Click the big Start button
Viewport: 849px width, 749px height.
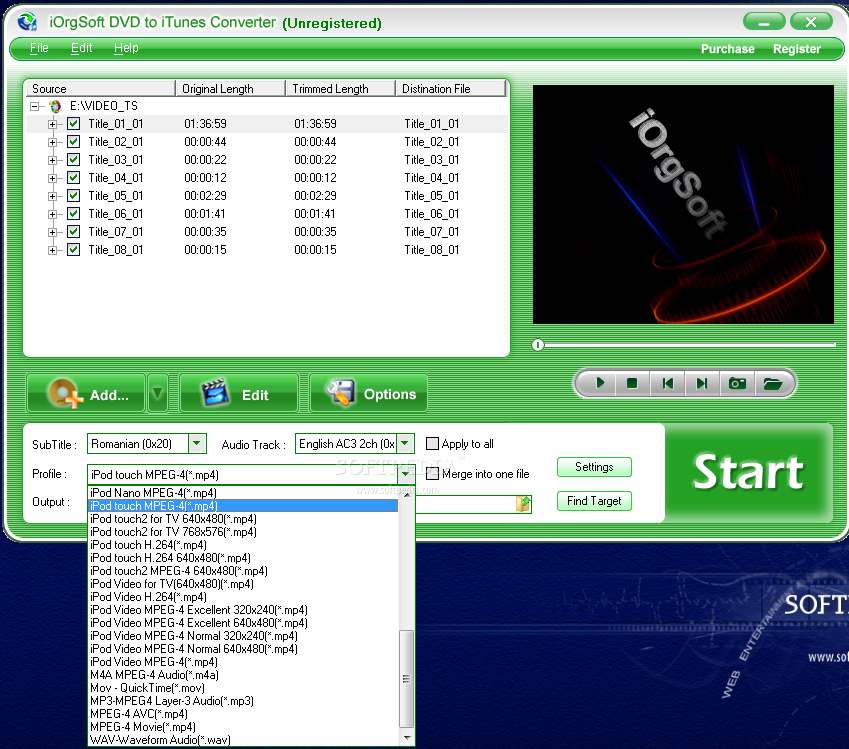click(748, 472)
